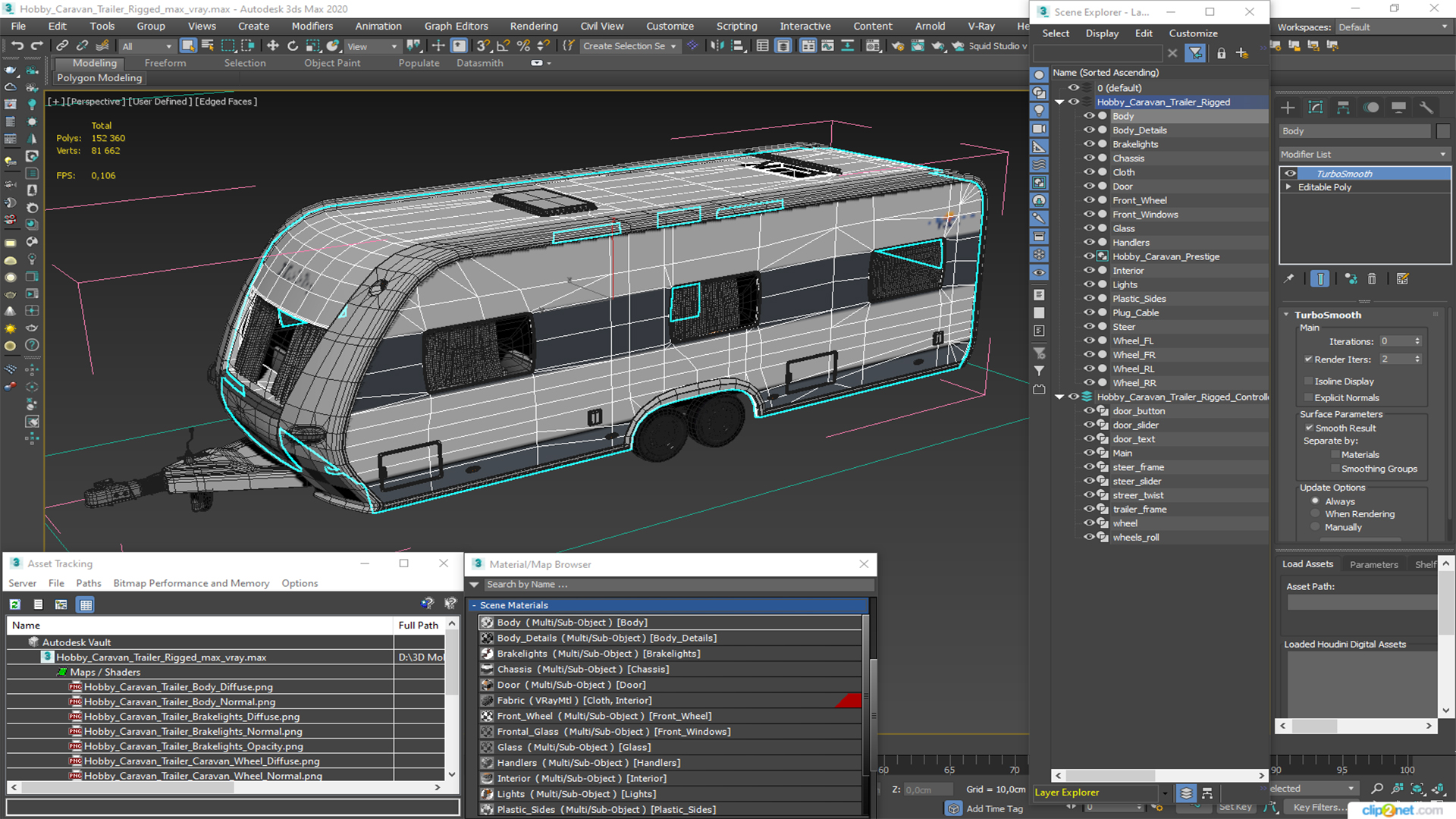Viewport: 1456px width, 819px height.
Task: Open the reference coordinate View dropdown
Action: tap(372, 46)
